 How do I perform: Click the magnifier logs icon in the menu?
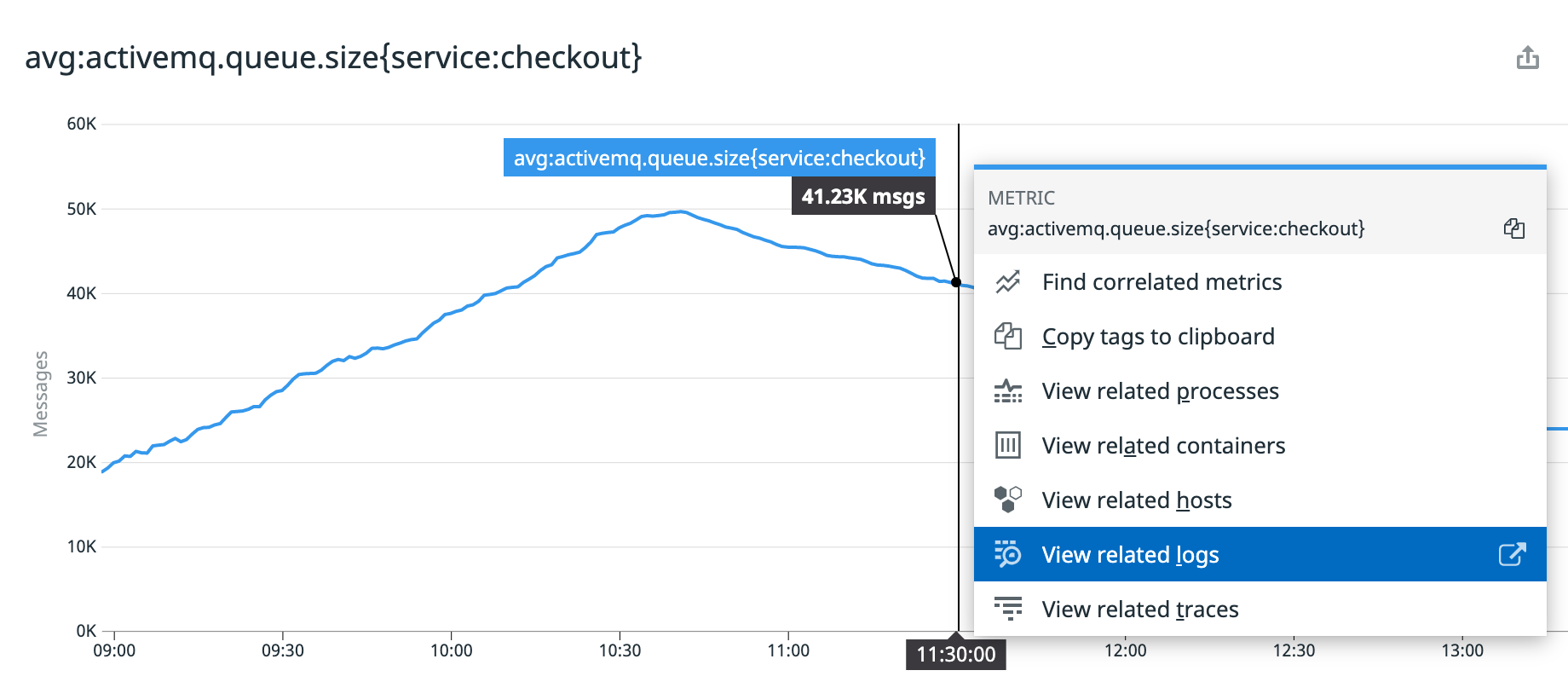click(1008, 554)
